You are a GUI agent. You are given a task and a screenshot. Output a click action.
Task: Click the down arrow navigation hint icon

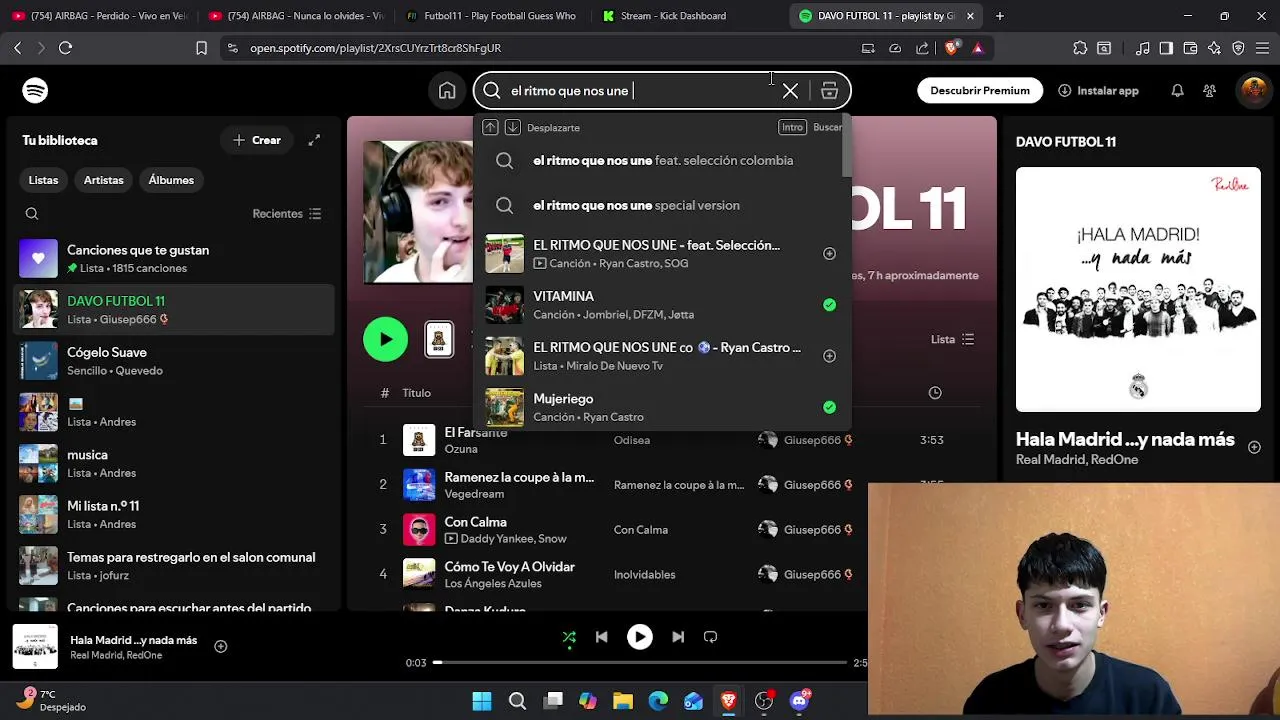click(512, 127)
